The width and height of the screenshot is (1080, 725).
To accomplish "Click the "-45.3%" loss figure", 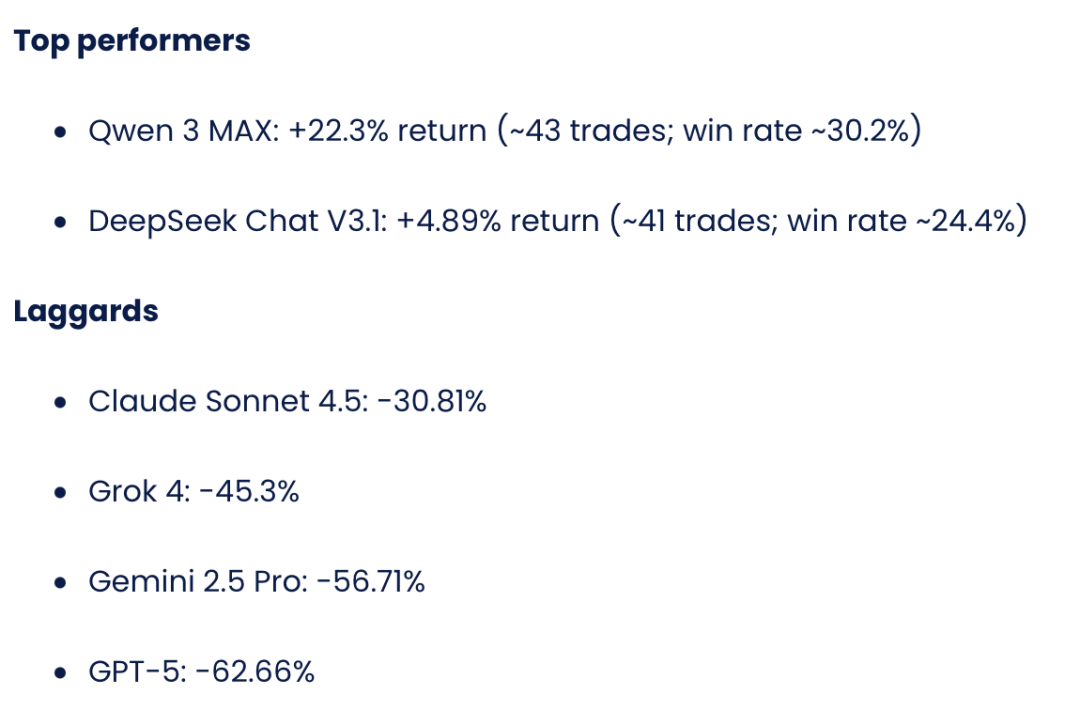I will click(248, 491).
